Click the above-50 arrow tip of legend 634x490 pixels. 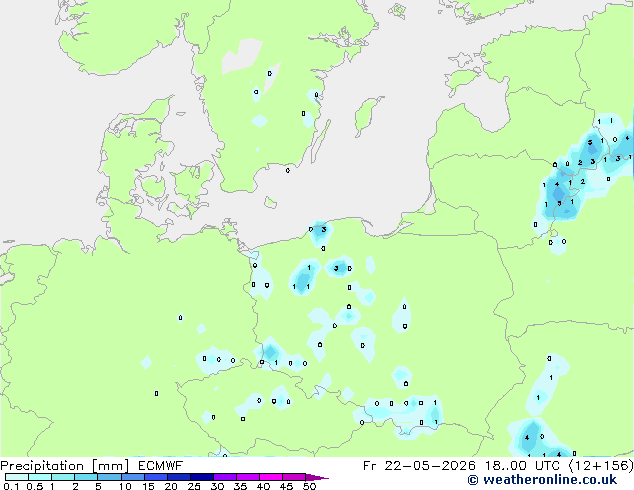point(317,477)
